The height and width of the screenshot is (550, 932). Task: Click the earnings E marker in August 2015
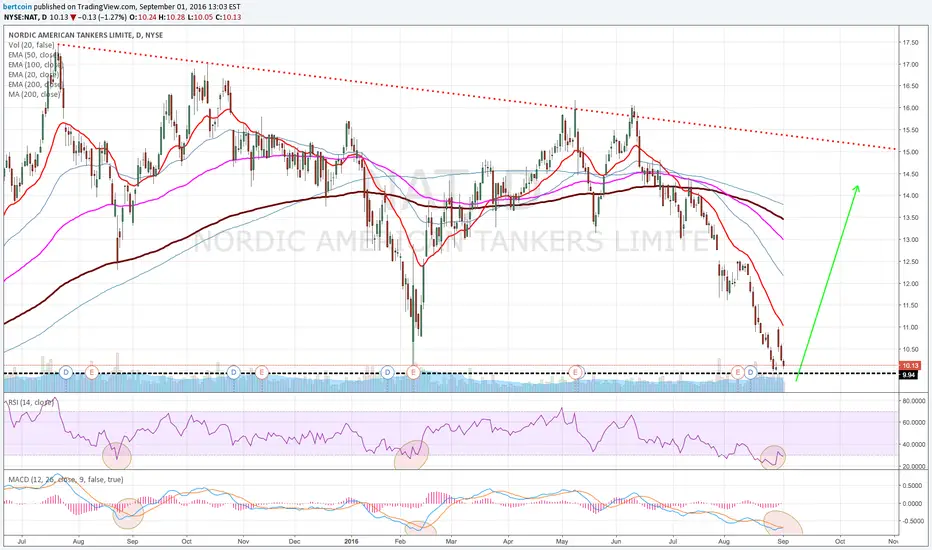[x=92, y=373]
